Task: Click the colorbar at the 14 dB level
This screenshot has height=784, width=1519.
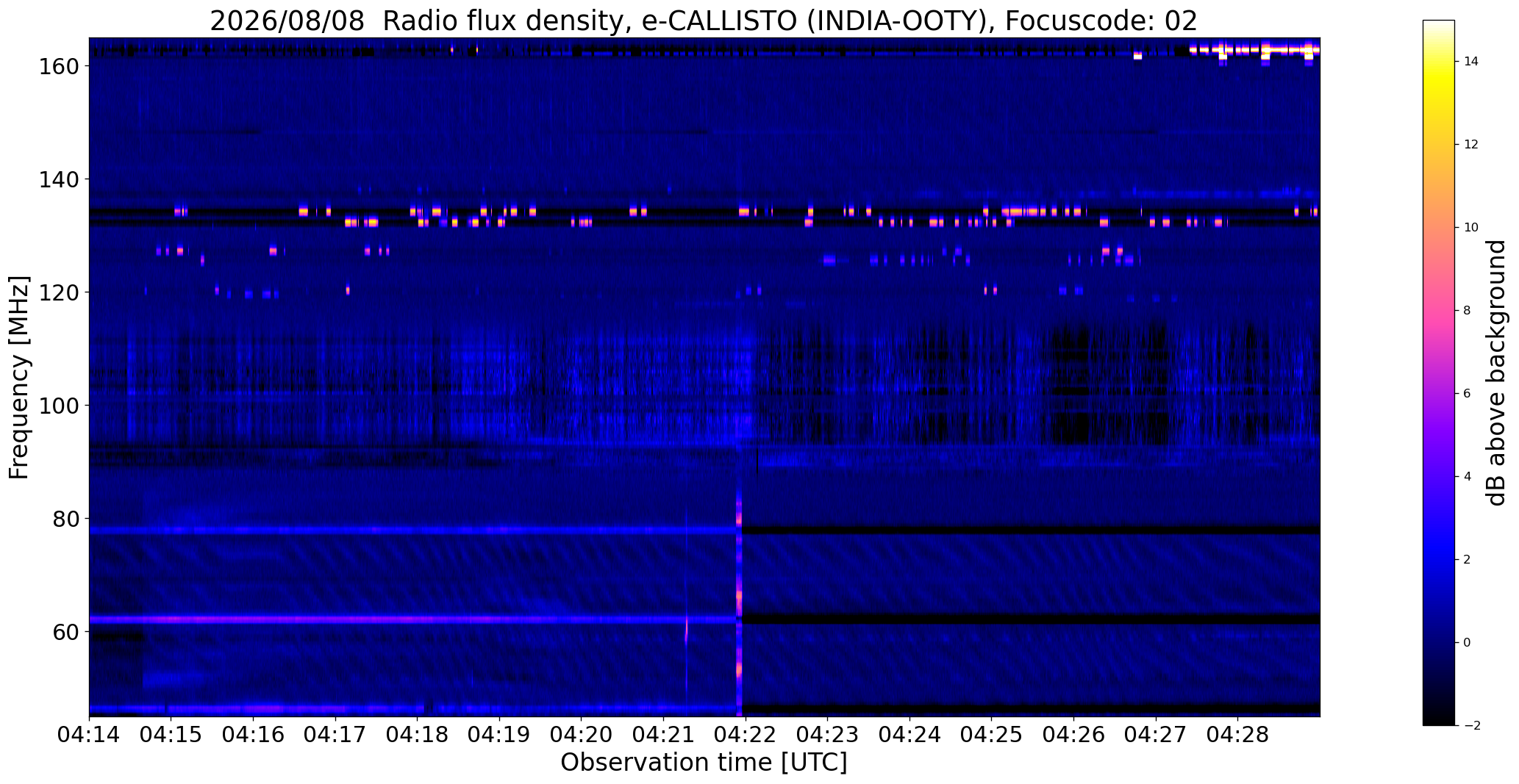Action: tap(1439, 62)
